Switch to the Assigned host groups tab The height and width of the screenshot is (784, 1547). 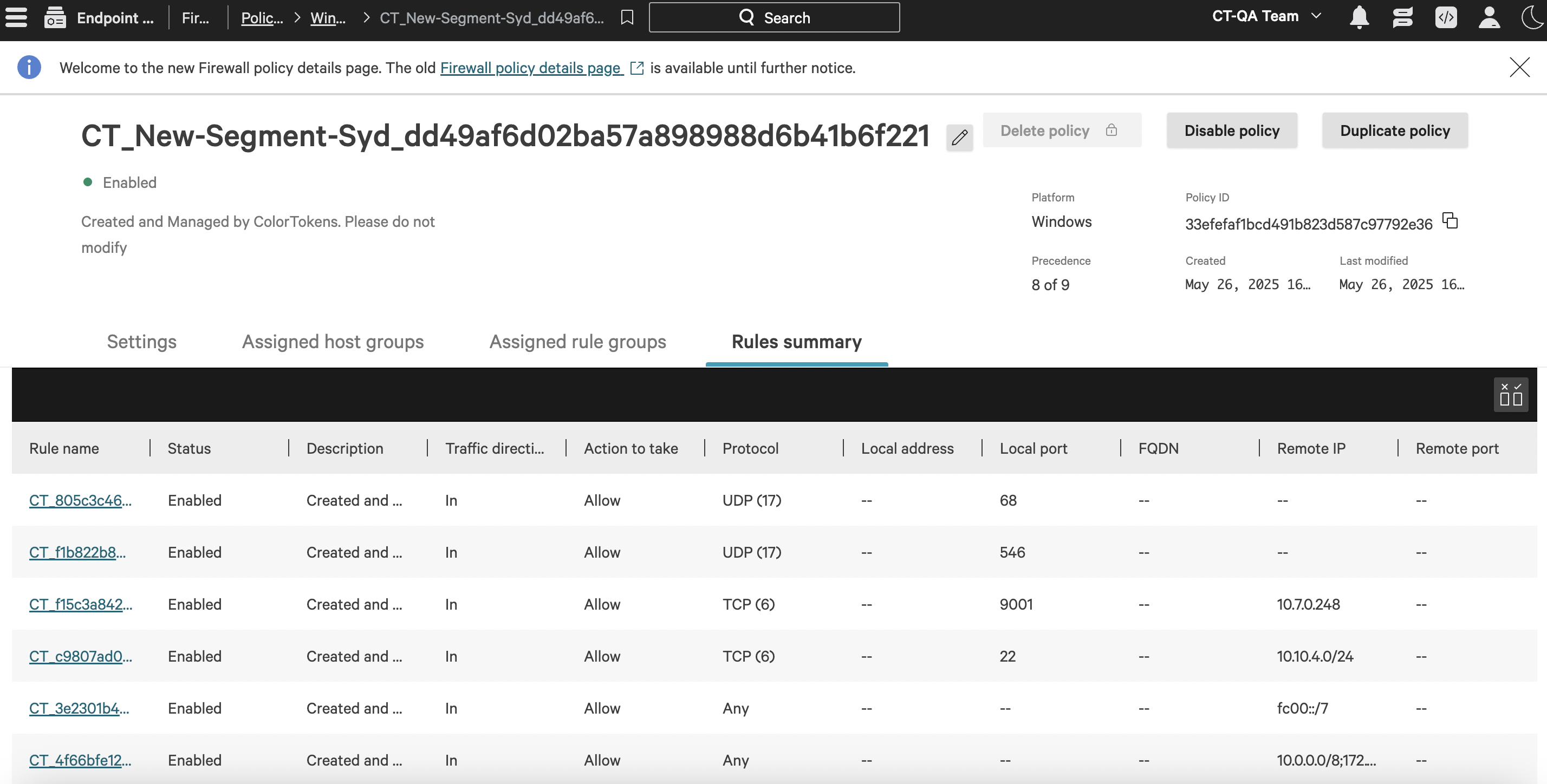(333, 342)
